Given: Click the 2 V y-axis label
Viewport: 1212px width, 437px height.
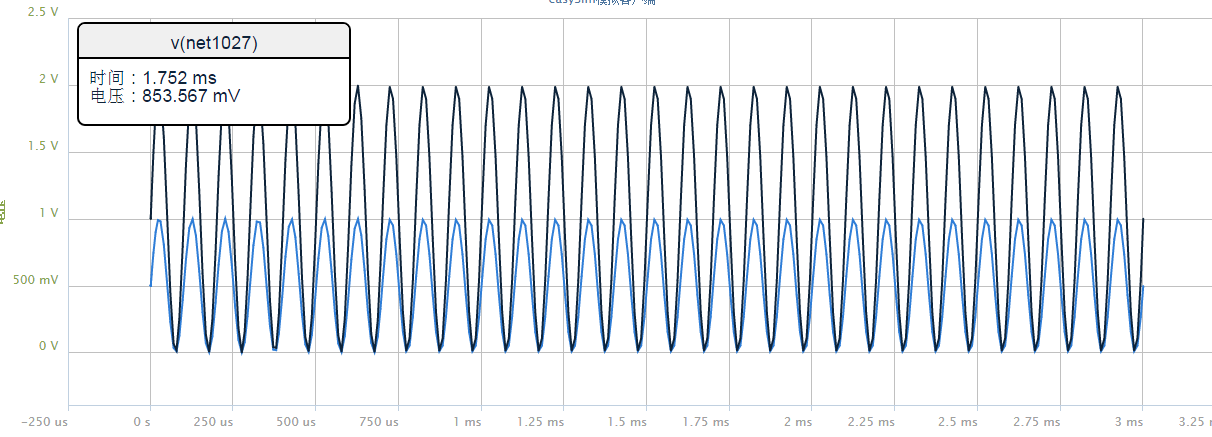Looking at the screenshot, I should coord(48,79).
